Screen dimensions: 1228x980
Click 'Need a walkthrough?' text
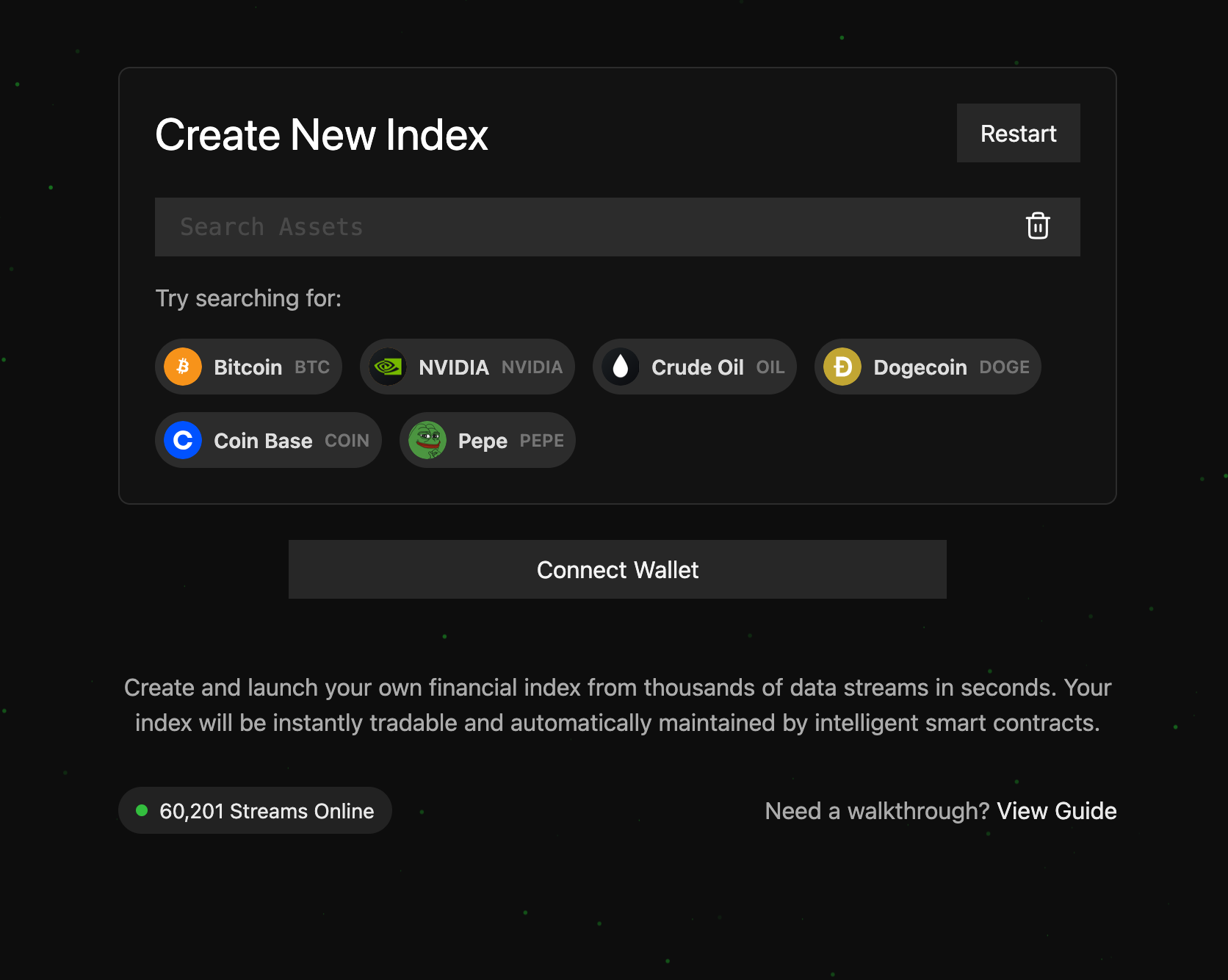[878, 810]
